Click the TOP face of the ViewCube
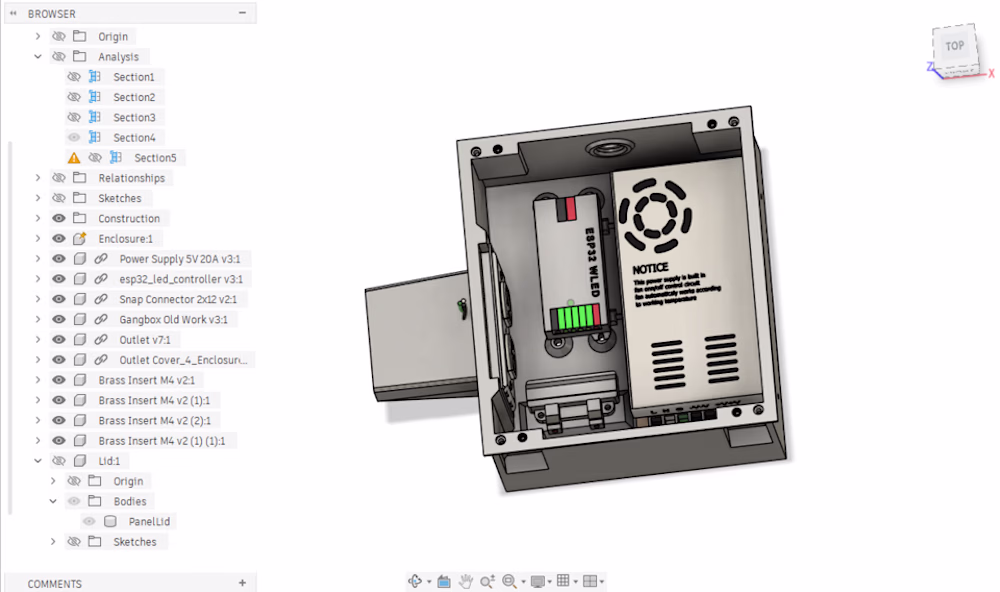 point(954,46)
